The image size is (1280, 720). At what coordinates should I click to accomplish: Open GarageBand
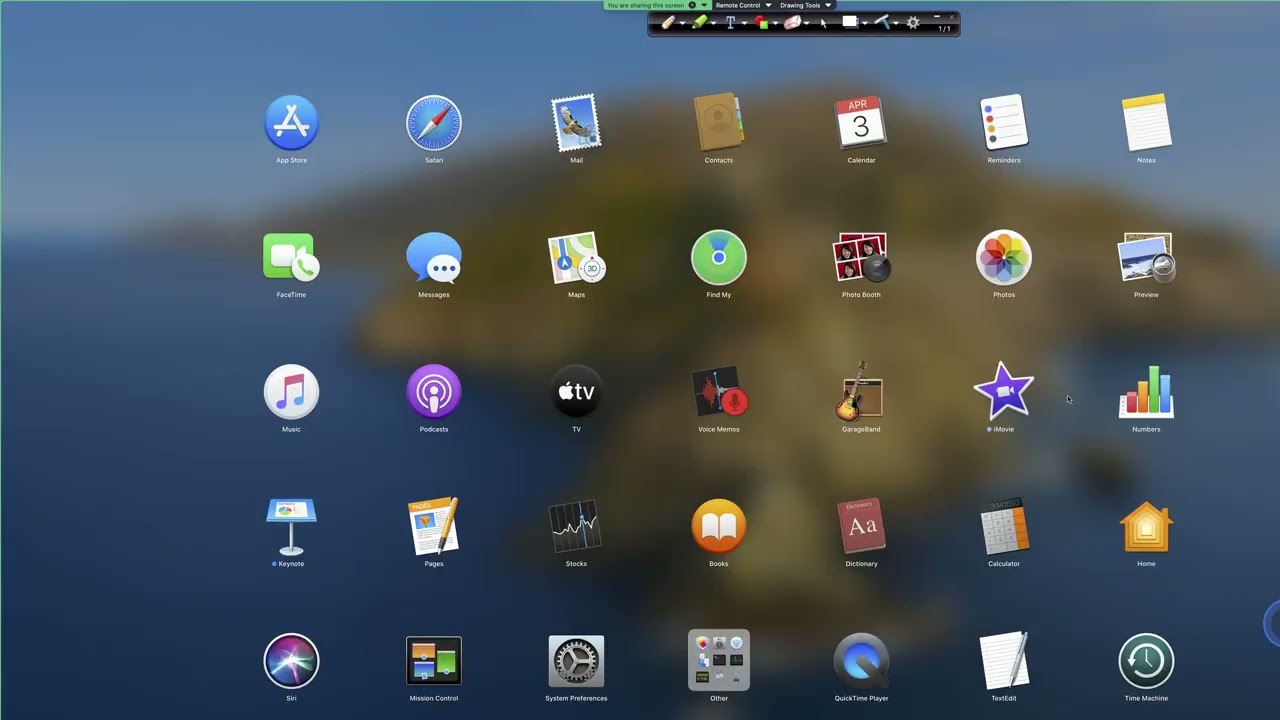click(x=861, y=391)
